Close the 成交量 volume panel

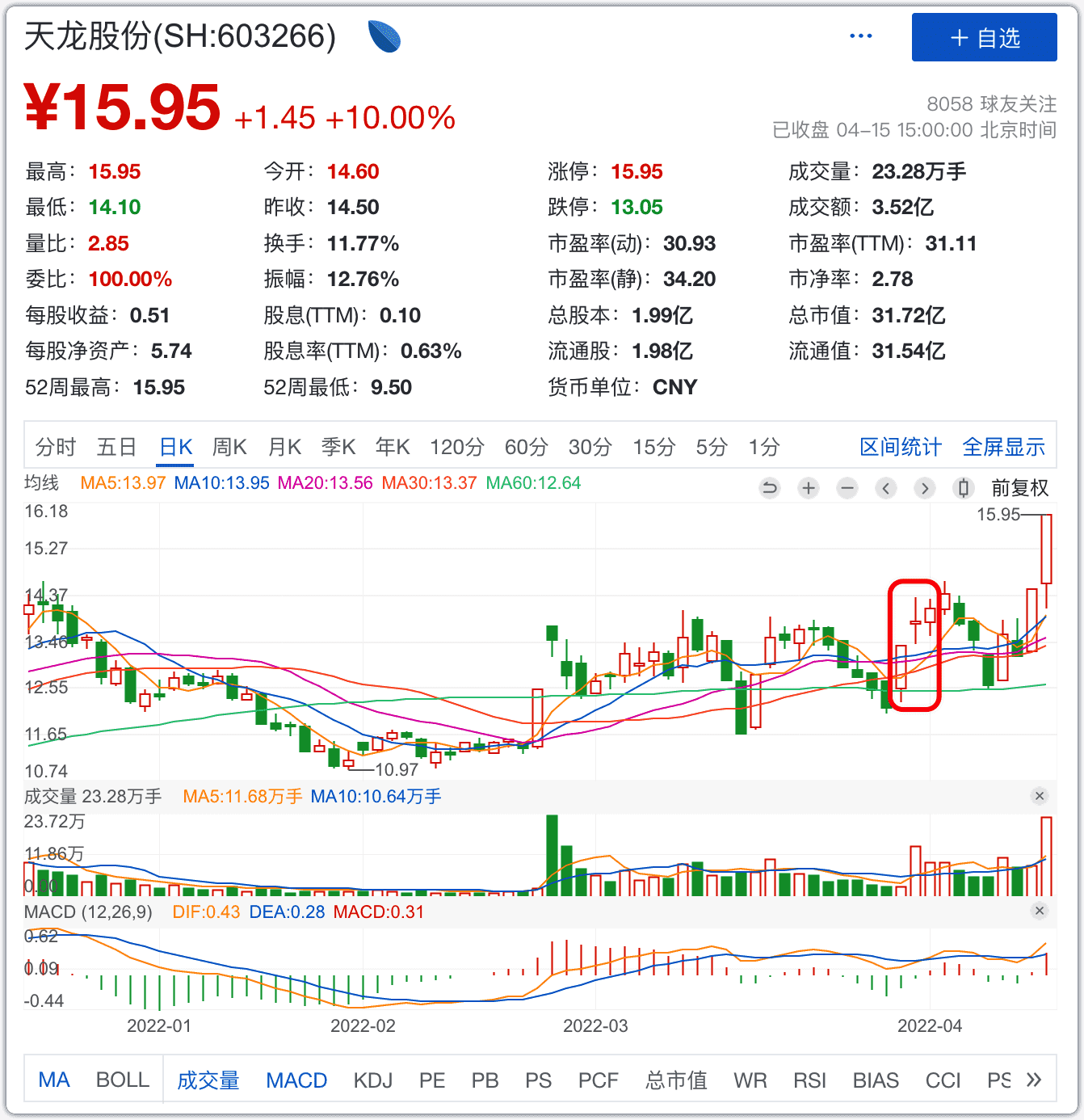[1040, 796]
